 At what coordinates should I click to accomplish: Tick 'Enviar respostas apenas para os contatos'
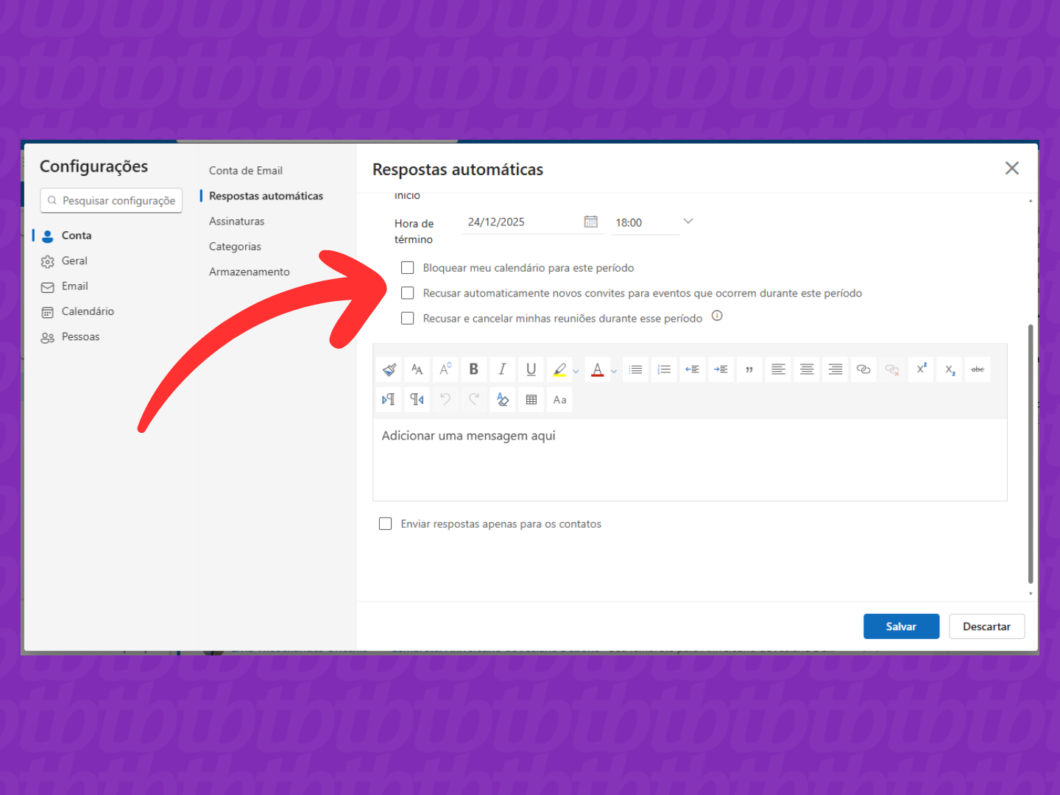tap(385, 524)
